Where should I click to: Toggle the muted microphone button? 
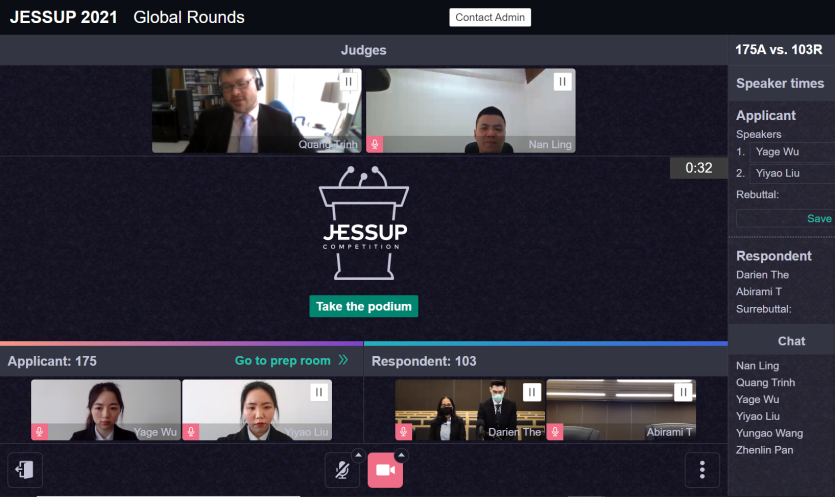pos(342,469)
